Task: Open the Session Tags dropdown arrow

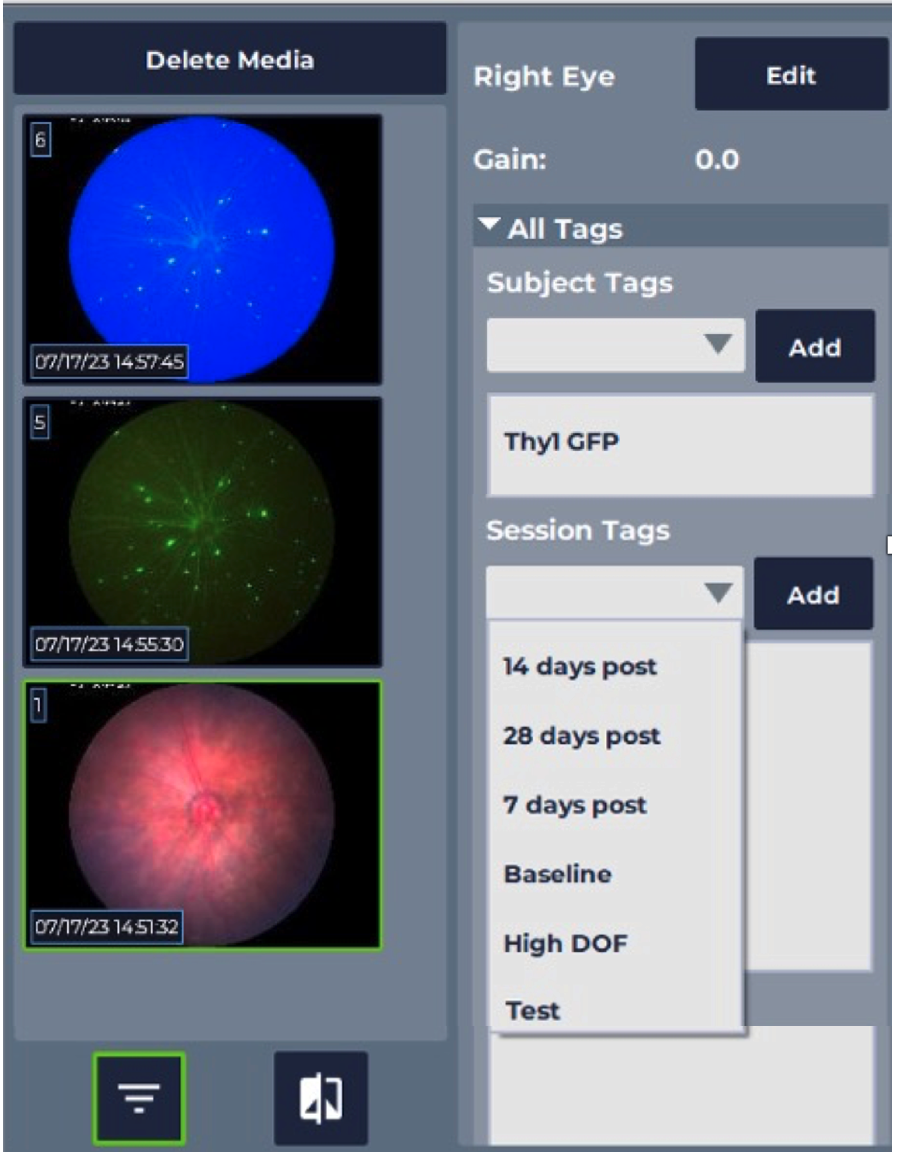Action: 717,594
